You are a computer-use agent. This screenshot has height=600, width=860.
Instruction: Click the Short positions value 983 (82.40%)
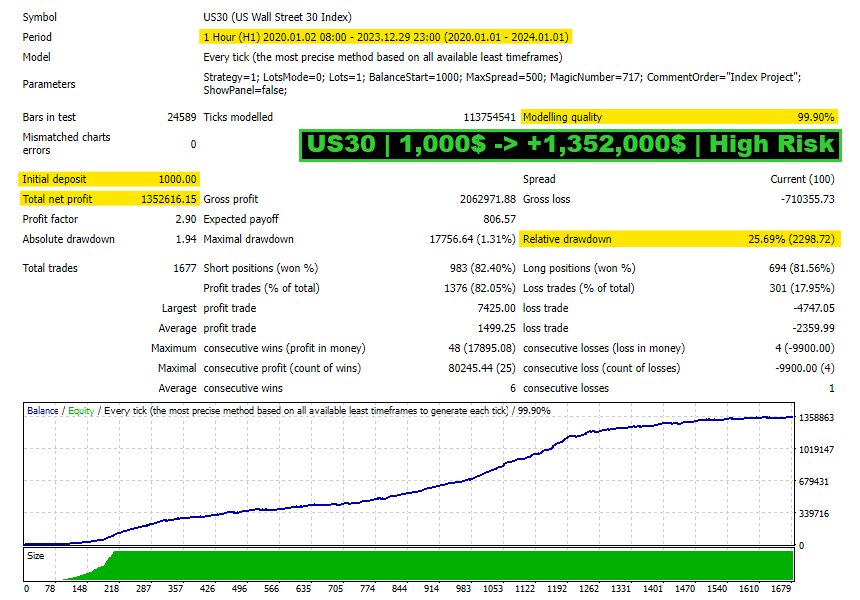(x=483, y=268)
